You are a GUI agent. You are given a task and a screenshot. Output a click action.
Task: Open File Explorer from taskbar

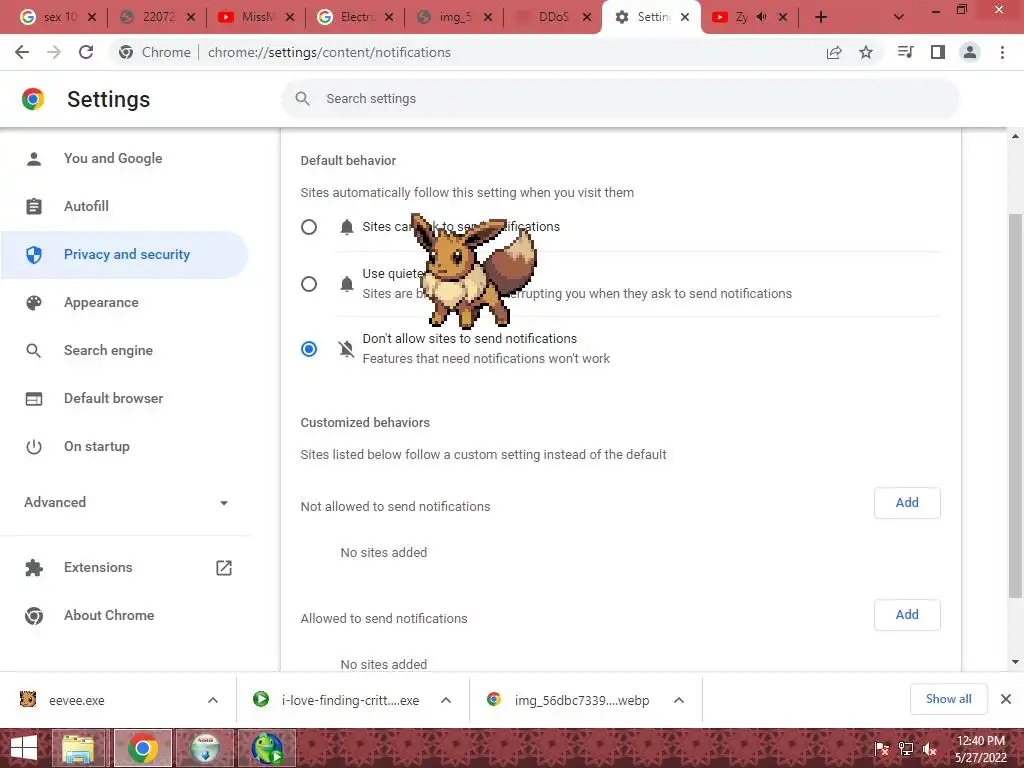click(78, 748)
